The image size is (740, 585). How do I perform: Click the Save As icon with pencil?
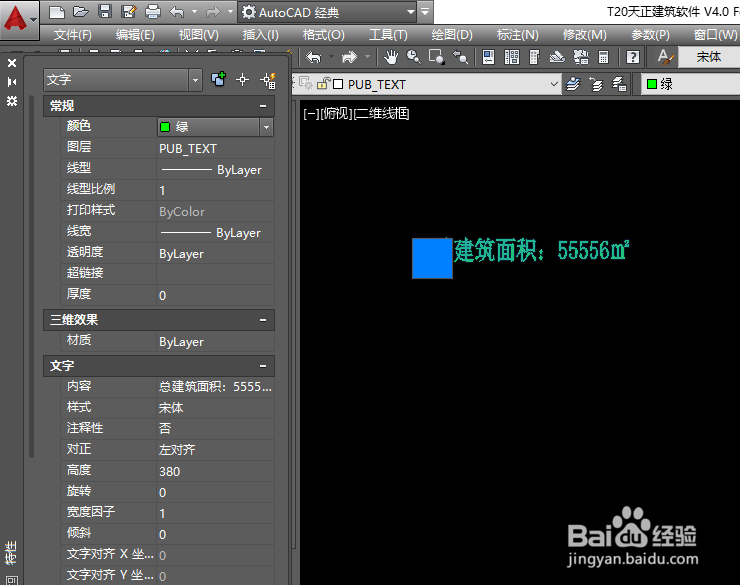click(x=128, y=12)
